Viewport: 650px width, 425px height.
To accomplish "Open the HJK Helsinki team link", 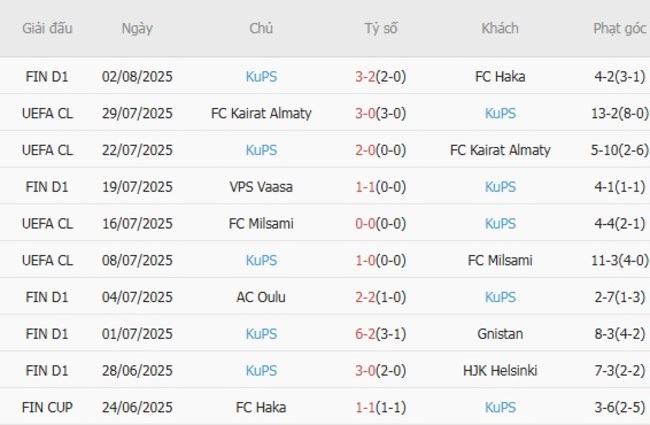I will coord(499,371).
